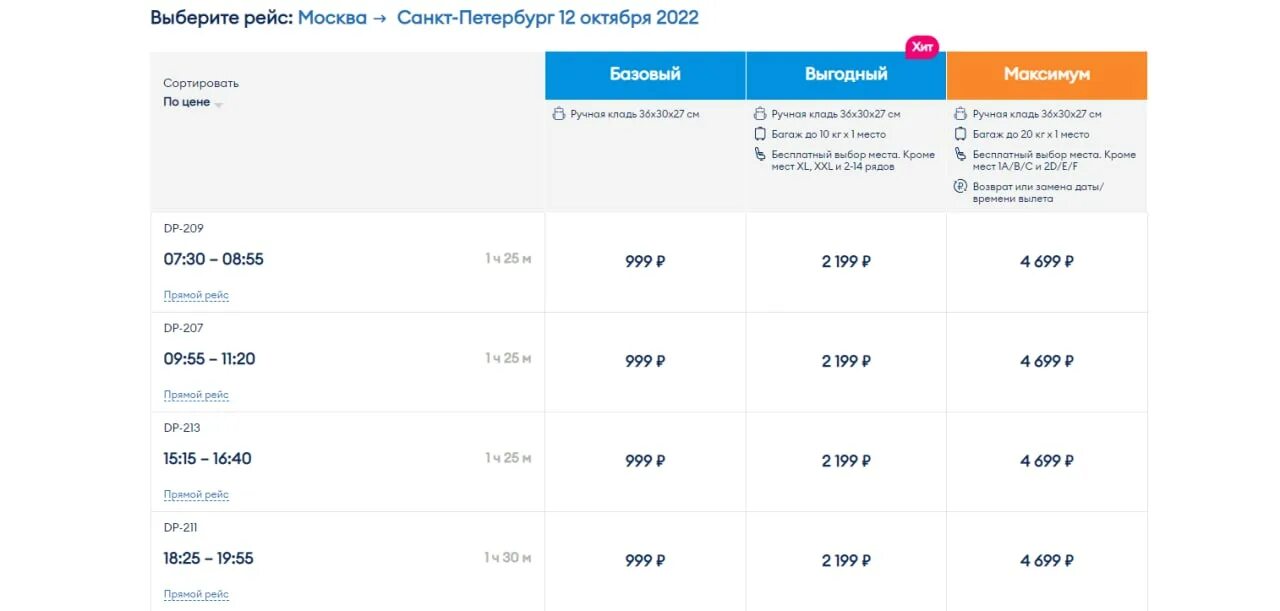
Task: Click seat selection icon under Выгодный tariff
Action: coord(760,155)
